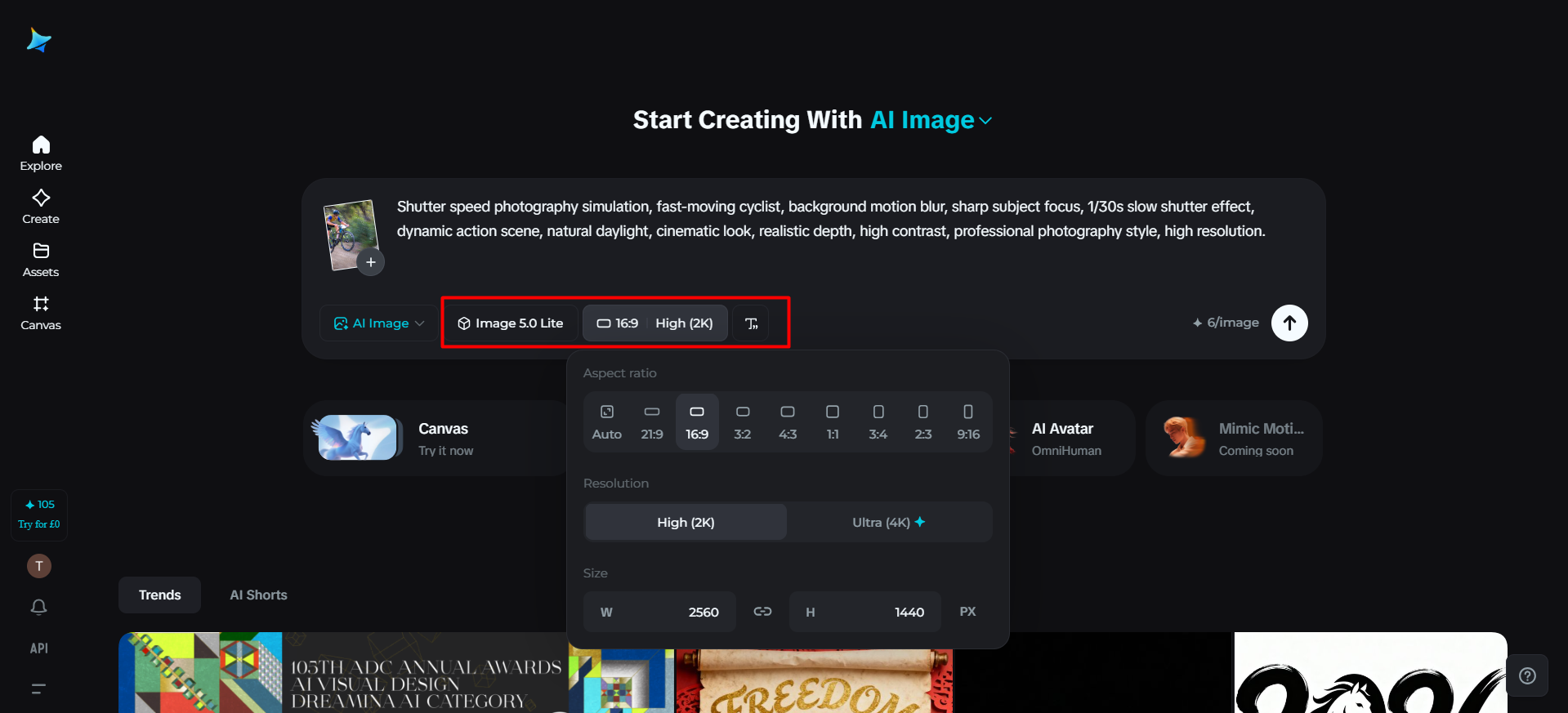Switch to the AI Shorts tab
The image size is (1568, 713).
coord(259,595)
